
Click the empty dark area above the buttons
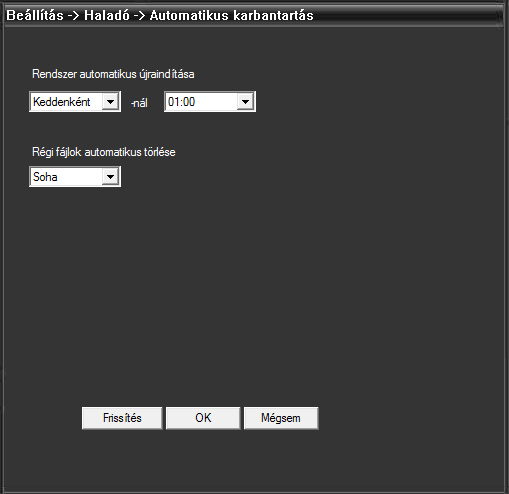253,293
